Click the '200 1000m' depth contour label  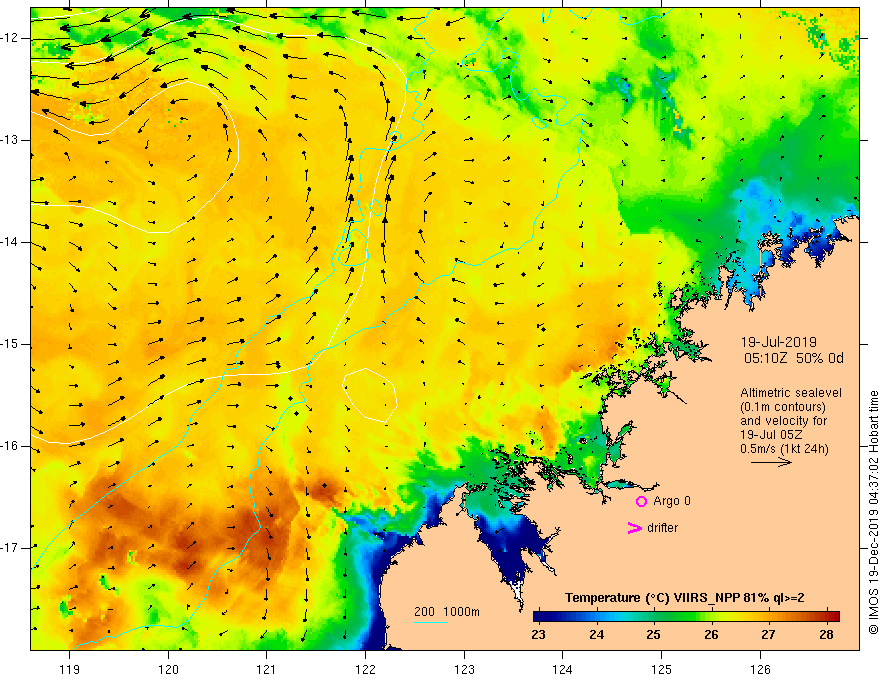(447, 612)
